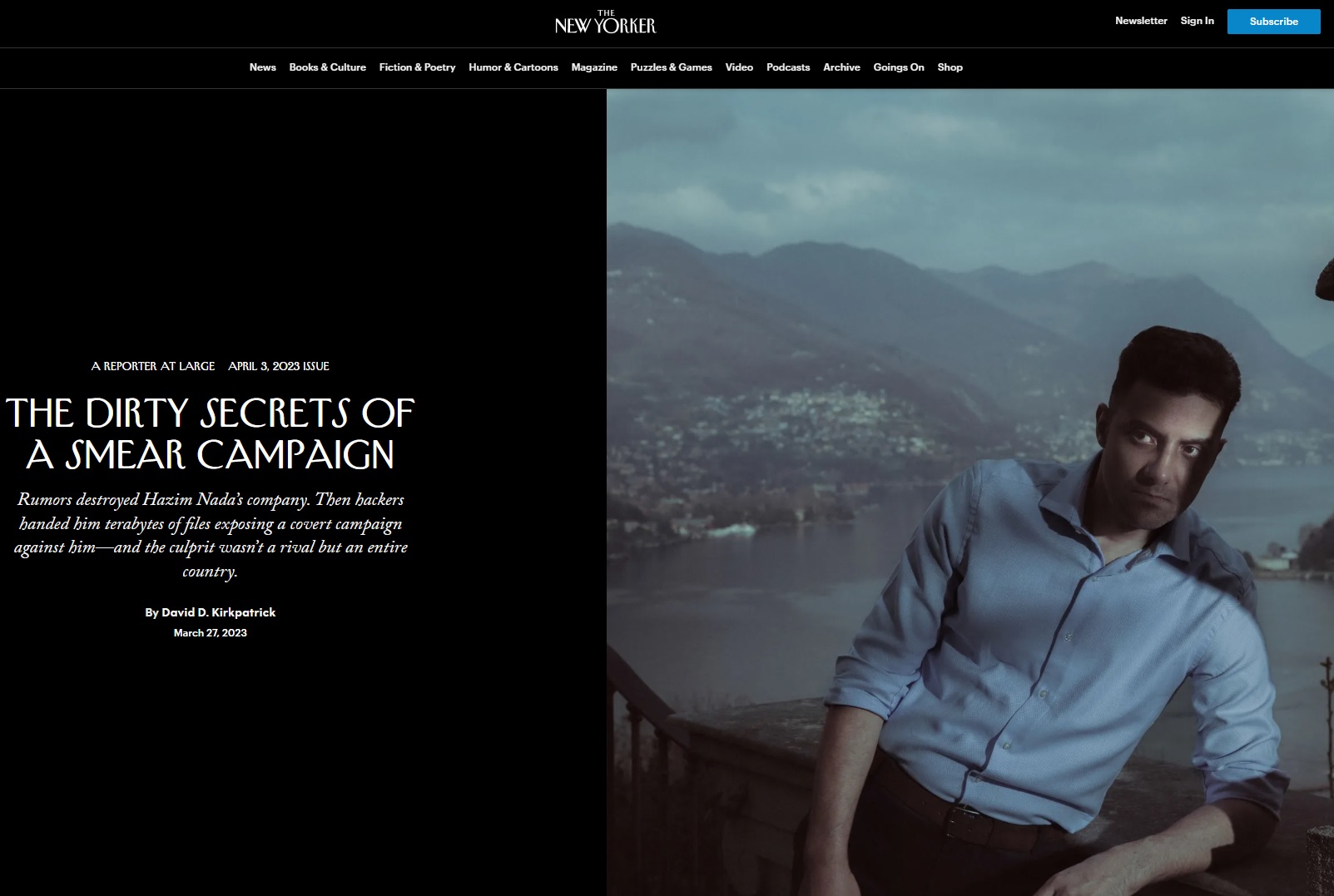The image size is (1334, 896).
Task: Open Fiction & Poetry section
Action: (x=417, y=67)
